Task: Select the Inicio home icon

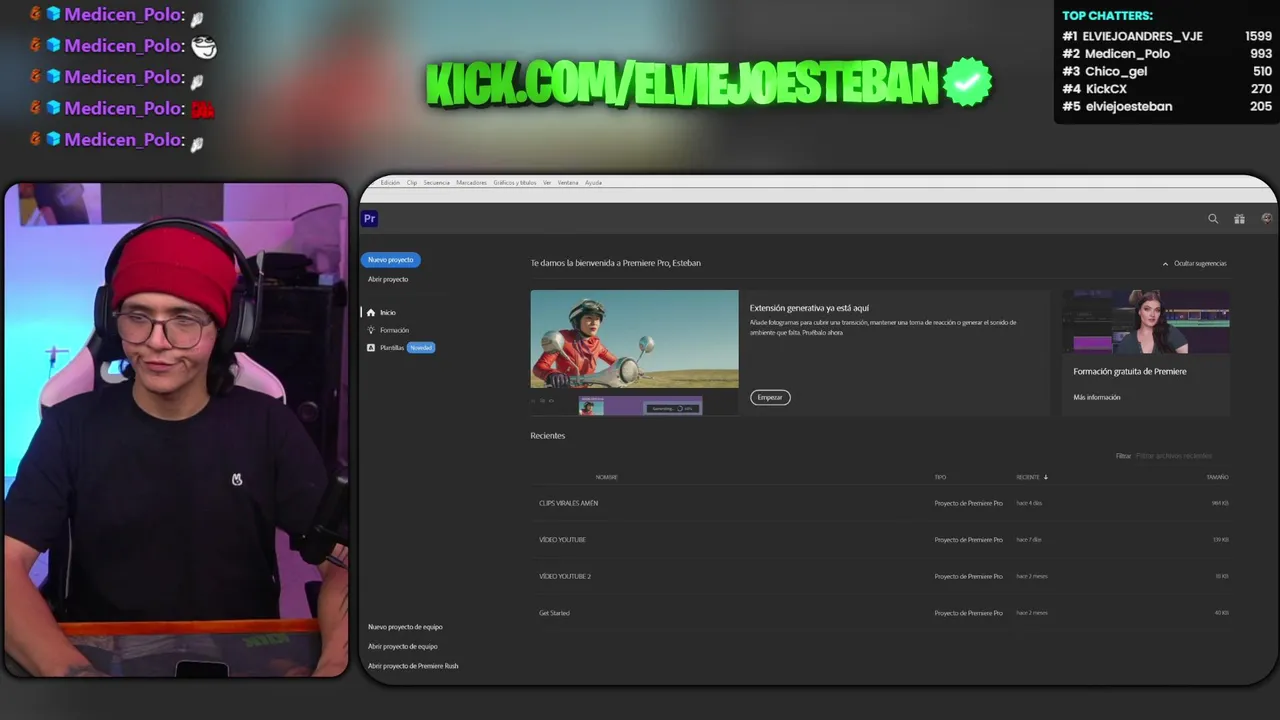Action: click(x=371, y=313)
